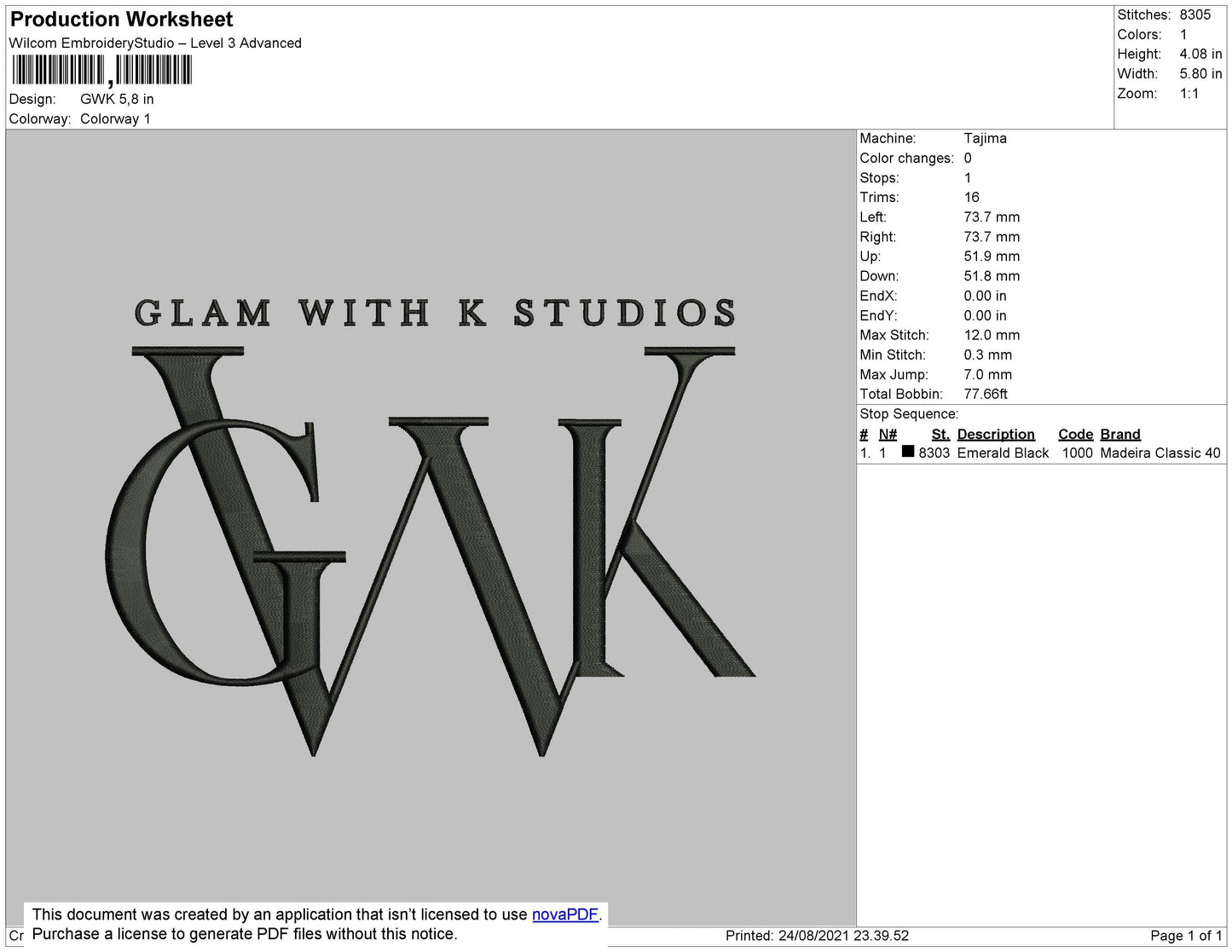Click the thread code 1000
This screenshot has width=1232, height=952.
[x=1078, y=453]
